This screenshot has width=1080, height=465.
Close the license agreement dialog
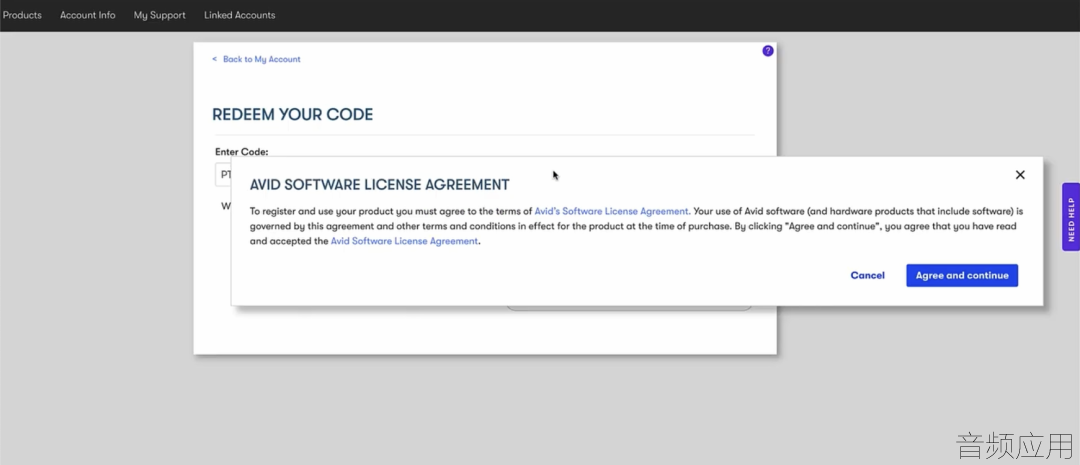click(1020, 175)
